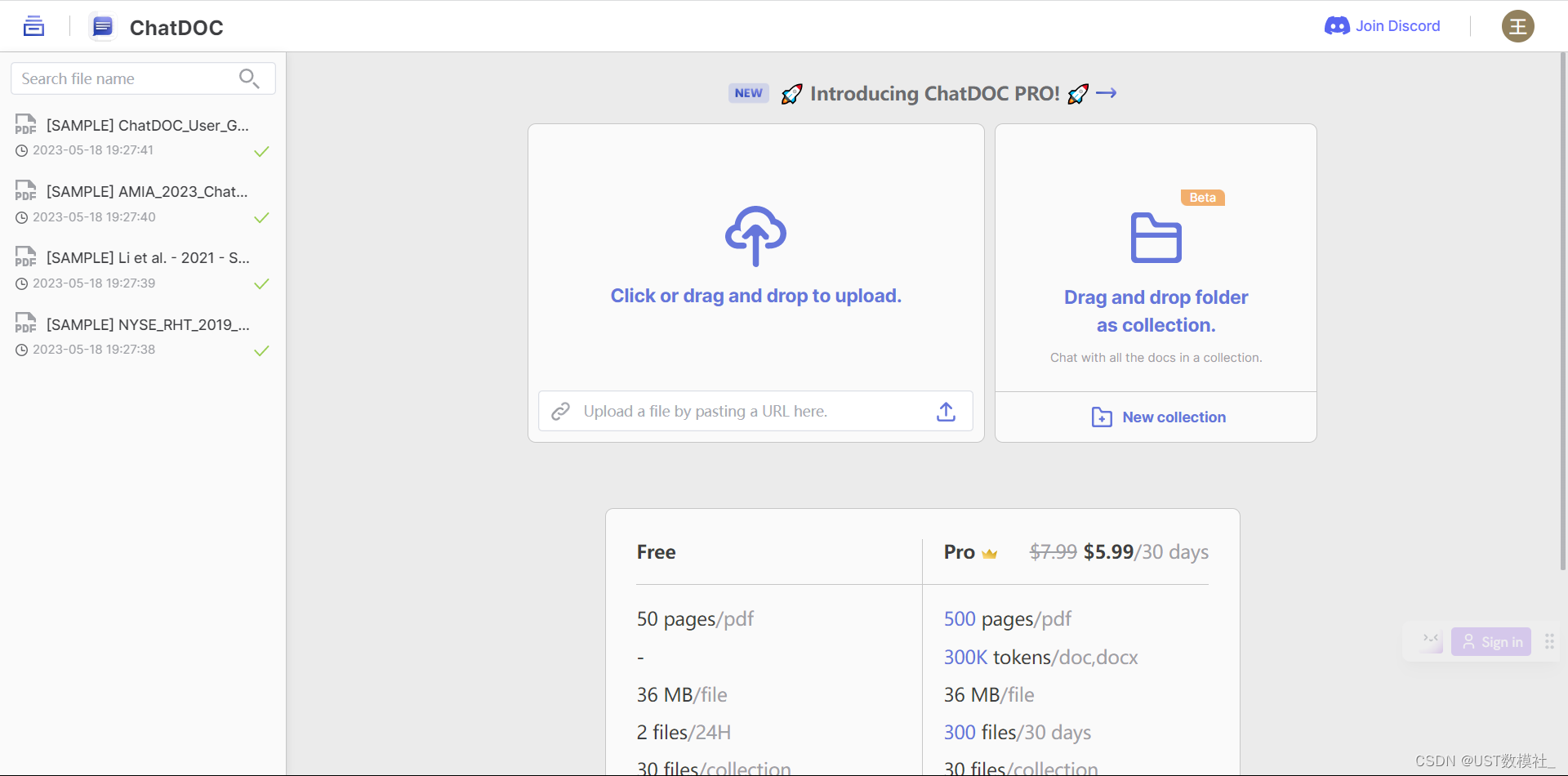Click the page vertical scrollbar
Viewport: 1568px width, 776px height.
tap(1563, 310)
